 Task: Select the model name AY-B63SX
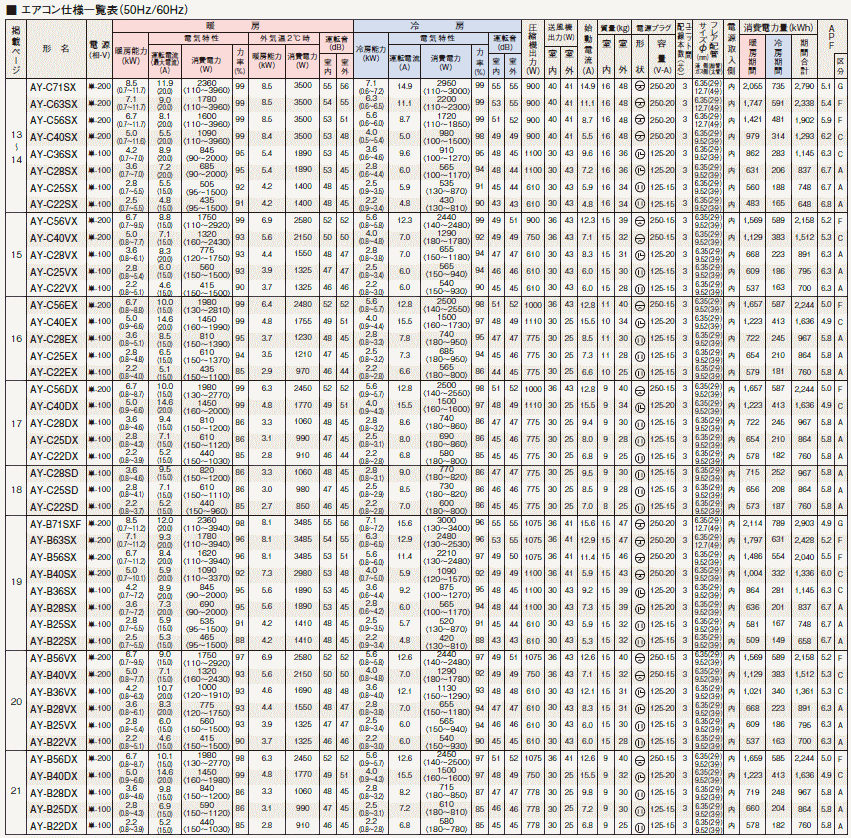[53, 541]
